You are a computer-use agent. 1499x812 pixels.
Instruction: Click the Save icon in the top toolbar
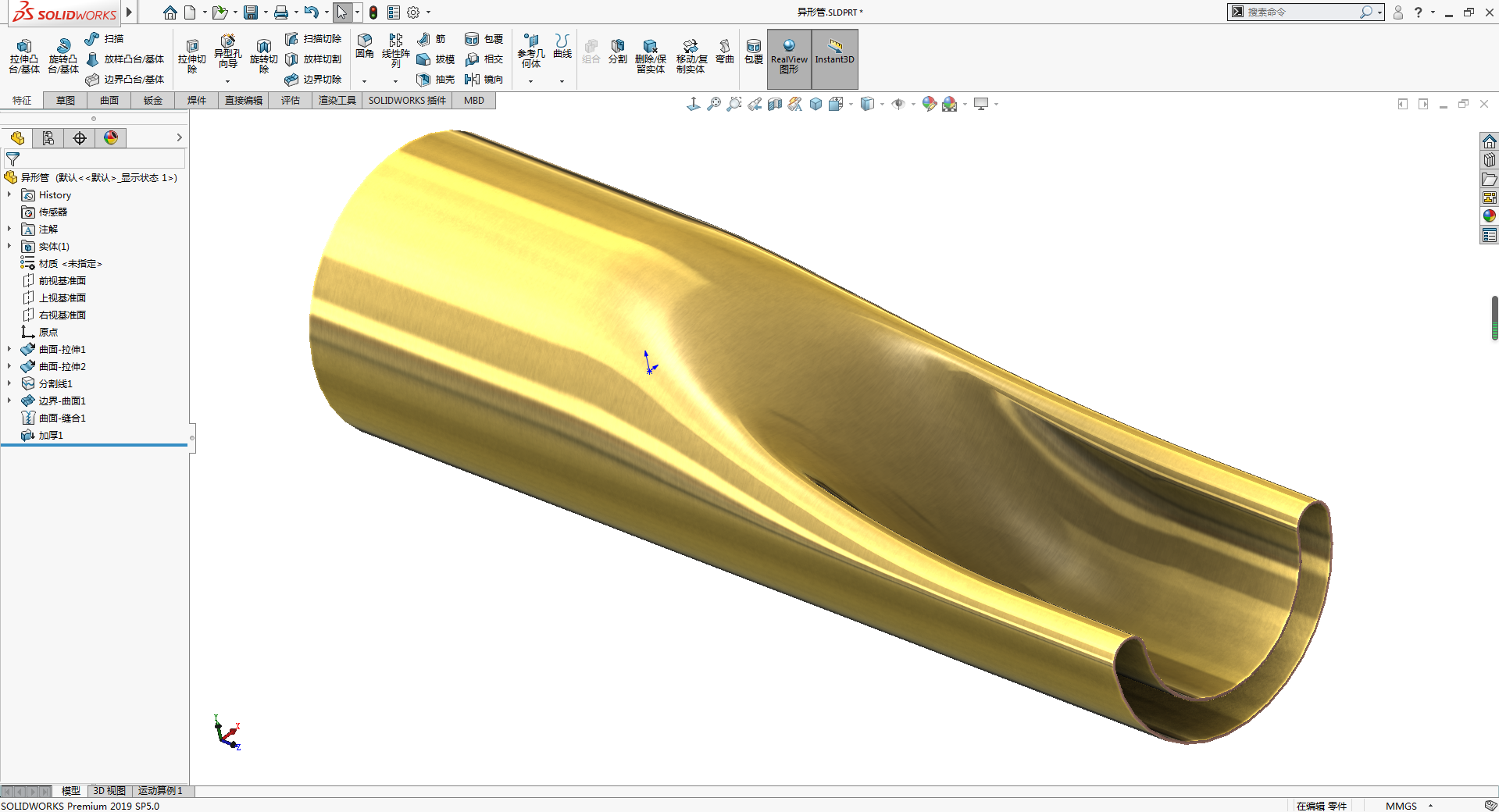click(x=251, y=12)
